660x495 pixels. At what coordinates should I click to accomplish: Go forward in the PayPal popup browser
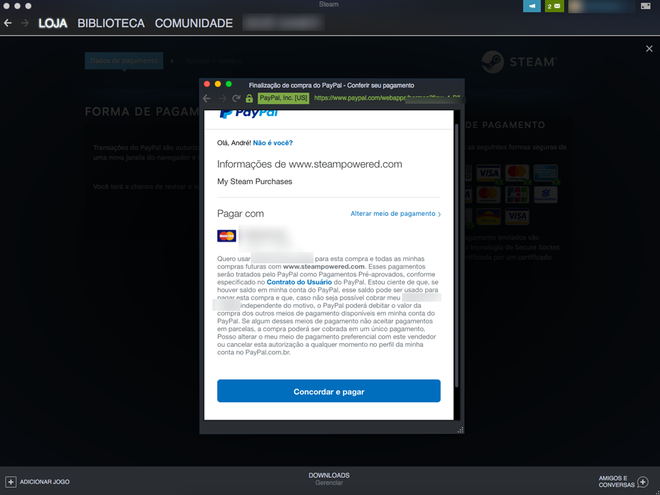222,98
